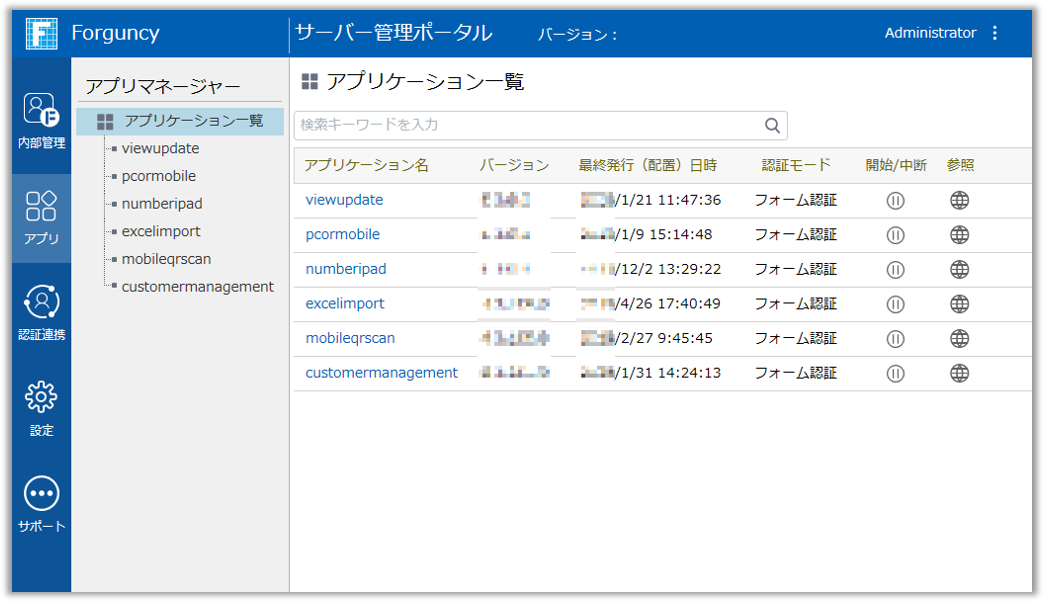Pause the numberipad application
The height and width of the screenshot is (602, 1044).
pos(896,270)
